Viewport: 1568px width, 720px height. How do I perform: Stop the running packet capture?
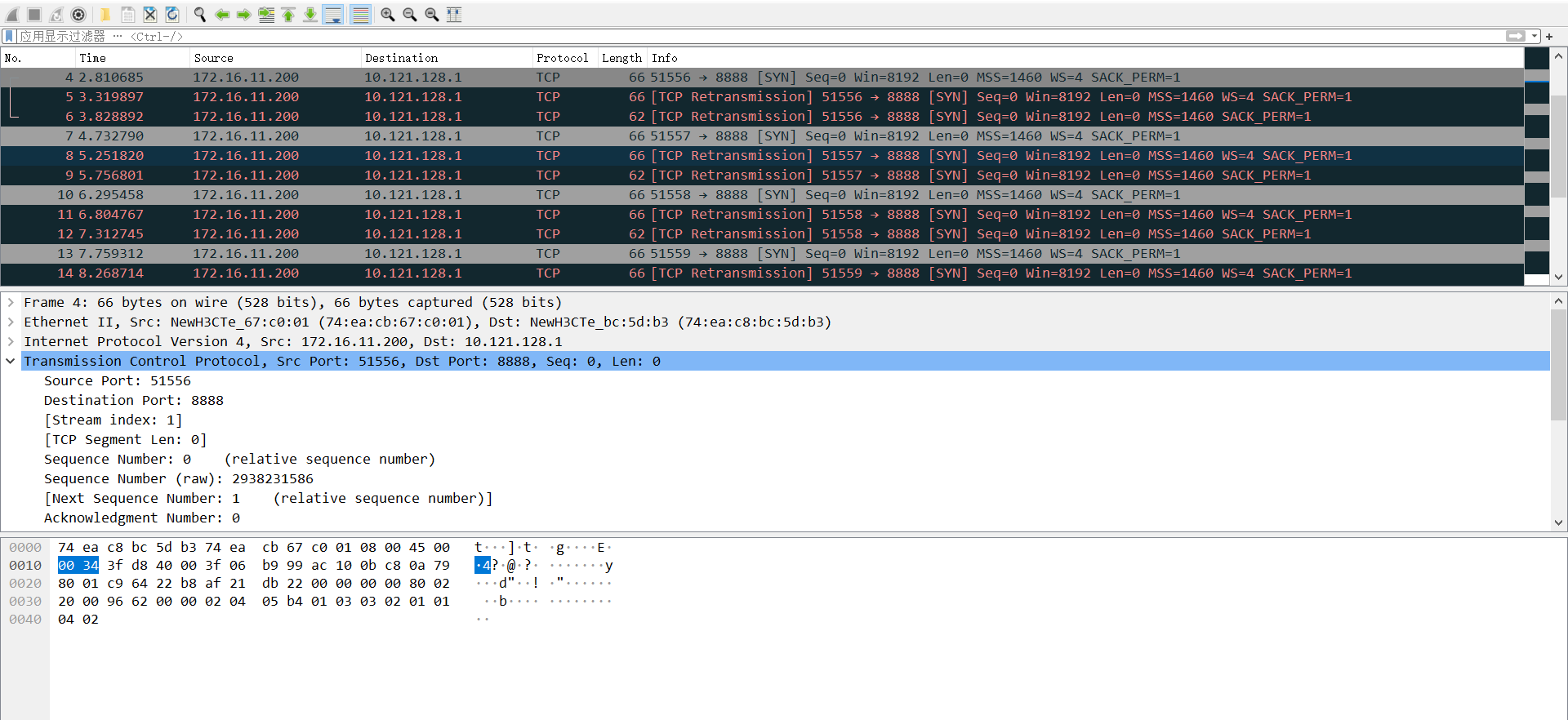(34, 15)
